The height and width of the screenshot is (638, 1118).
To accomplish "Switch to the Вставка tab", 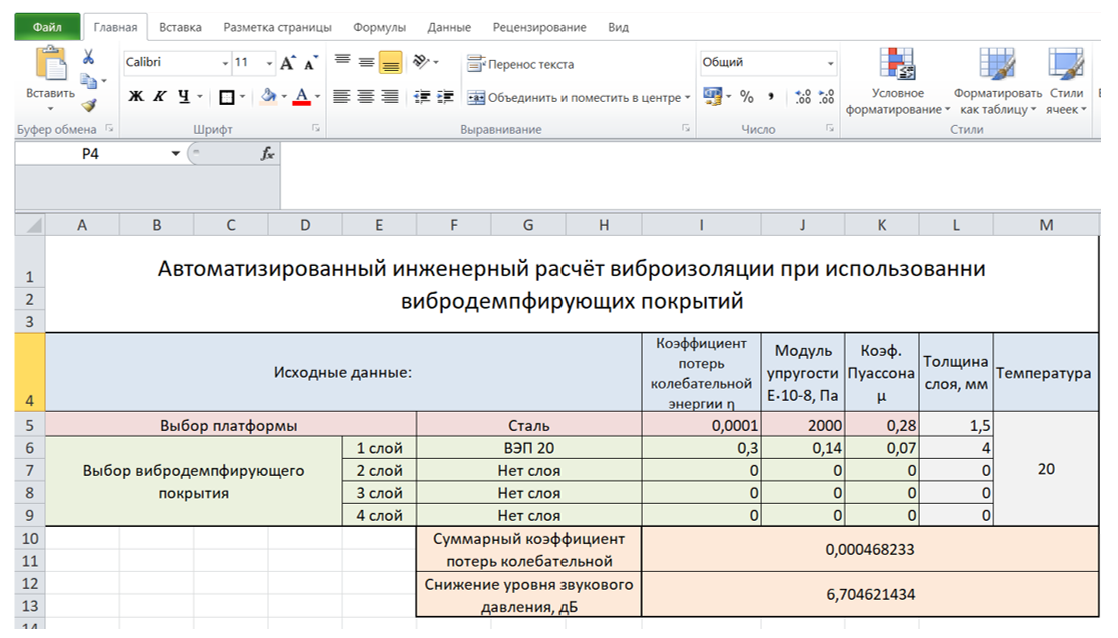I will coord(180,27).
